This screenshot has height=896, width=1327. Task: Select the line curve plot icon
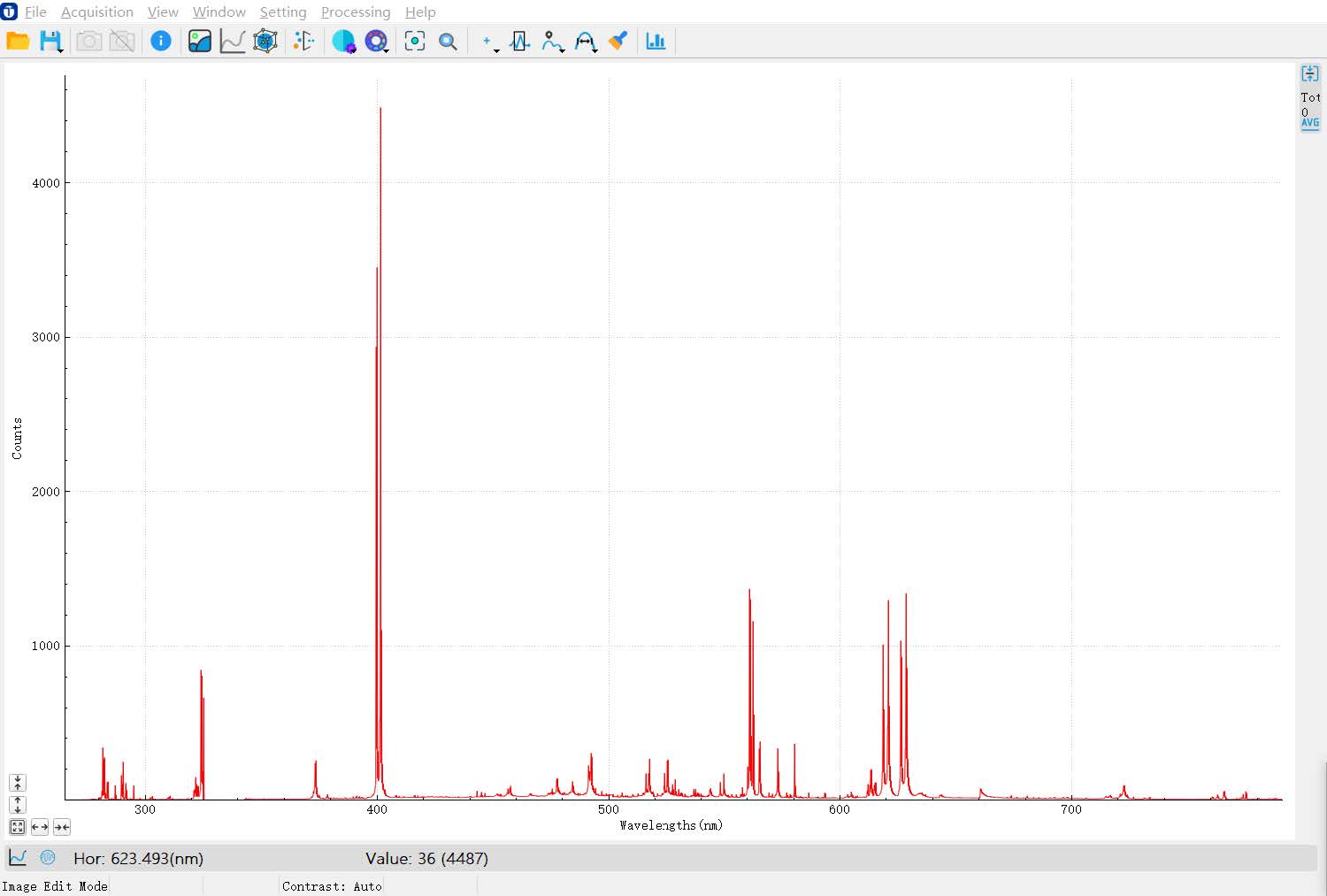[232, 41]
